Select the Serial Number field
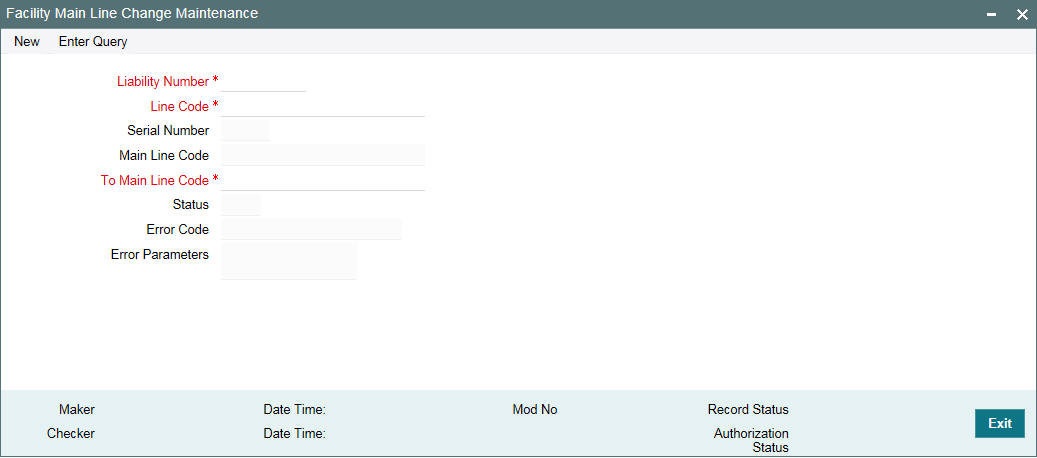The height and width of the screenshot is (458, 1037). (x=245, y=131)
